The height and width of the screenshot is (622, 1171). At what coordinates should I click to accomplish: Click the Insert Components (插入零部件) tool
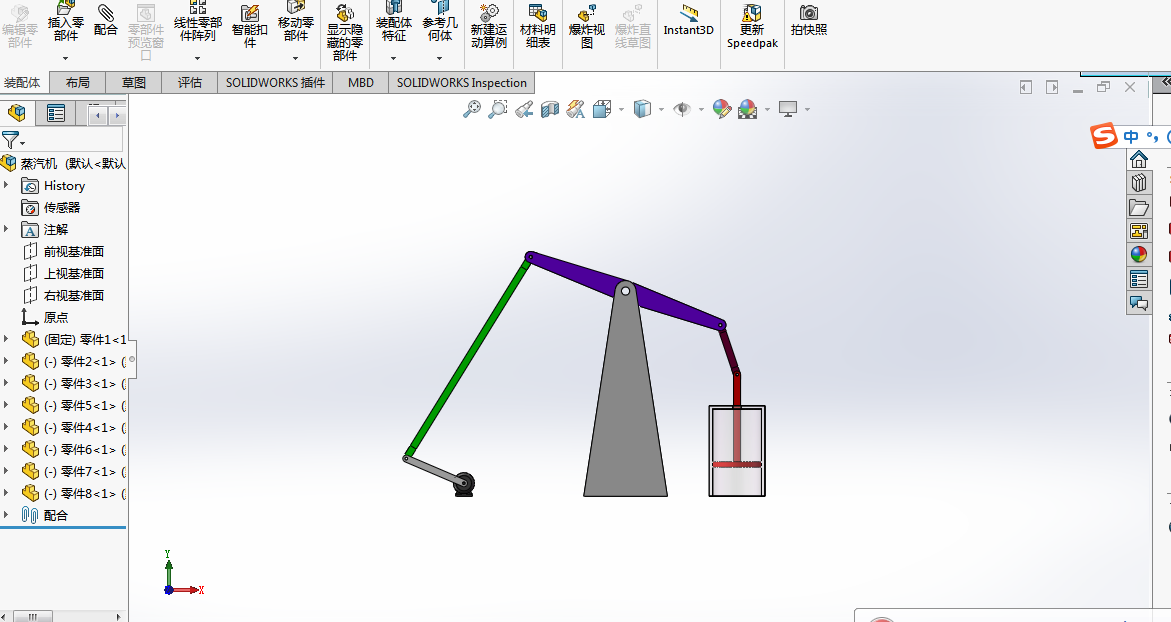point(66,22)
